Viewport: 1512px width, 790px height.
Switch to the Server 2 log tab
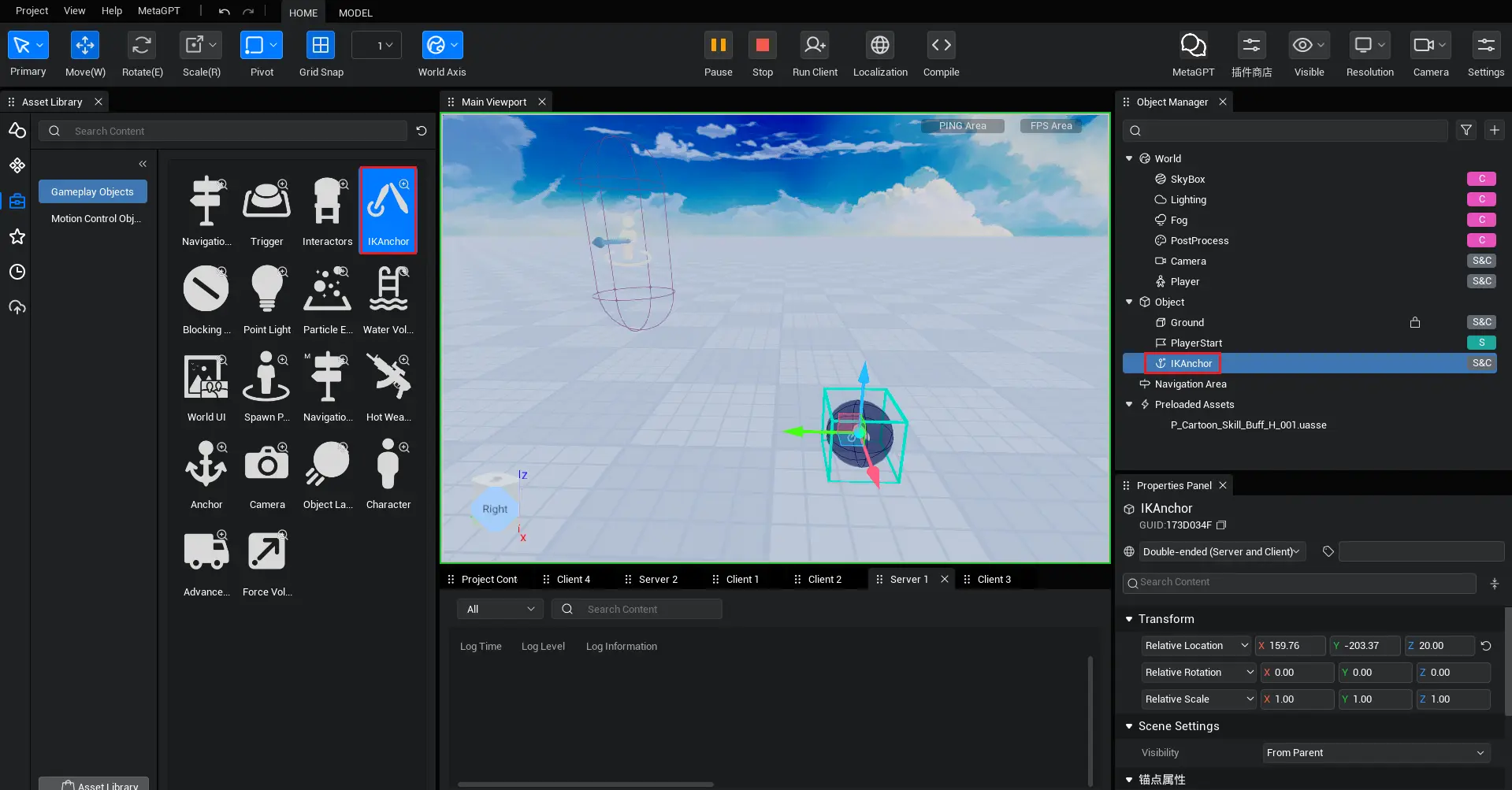[x=658, y=579]
